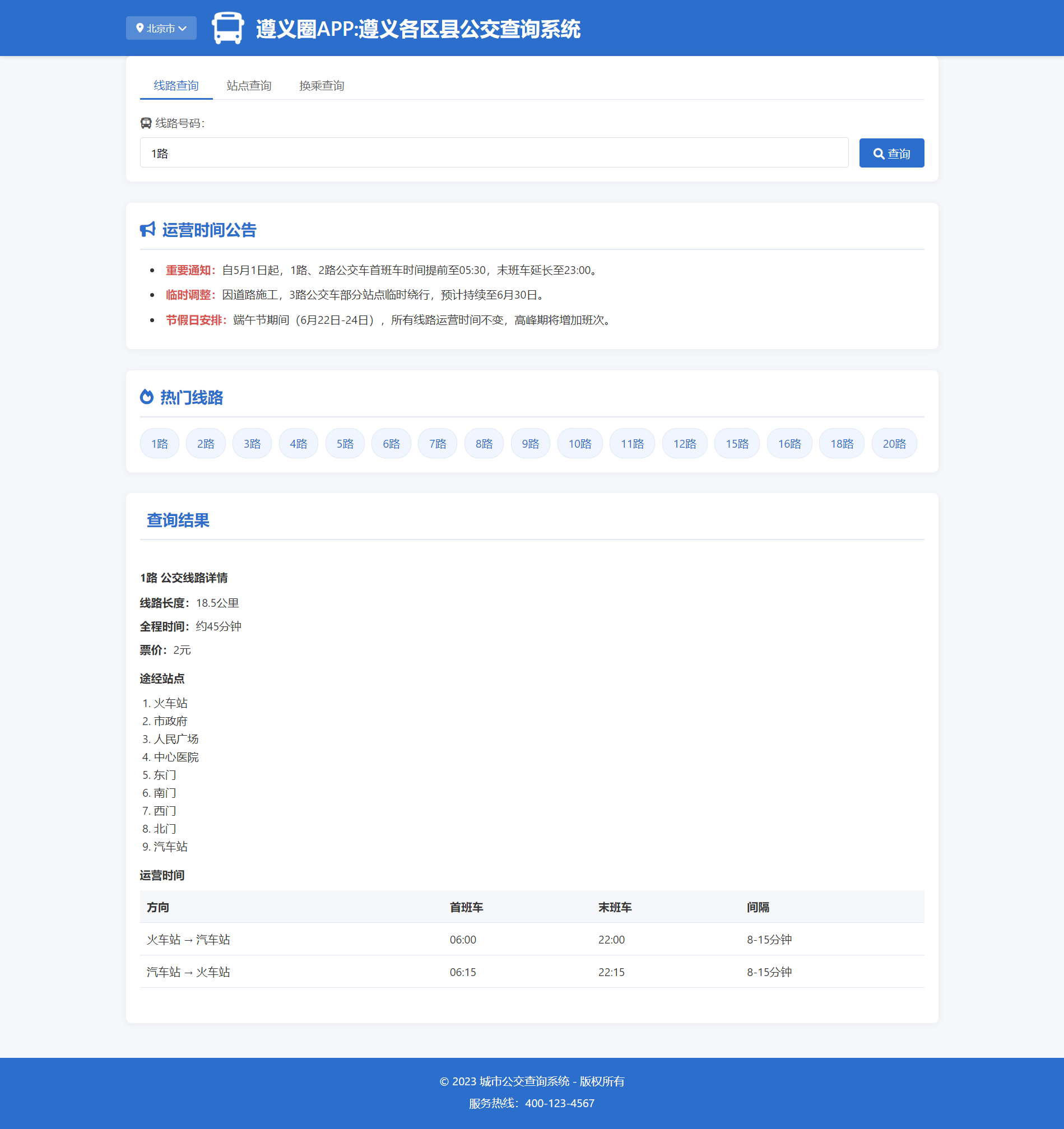Pick the 18路 hot route
The height and width of the screenshot is (1129, 1064).
point(842,444)
